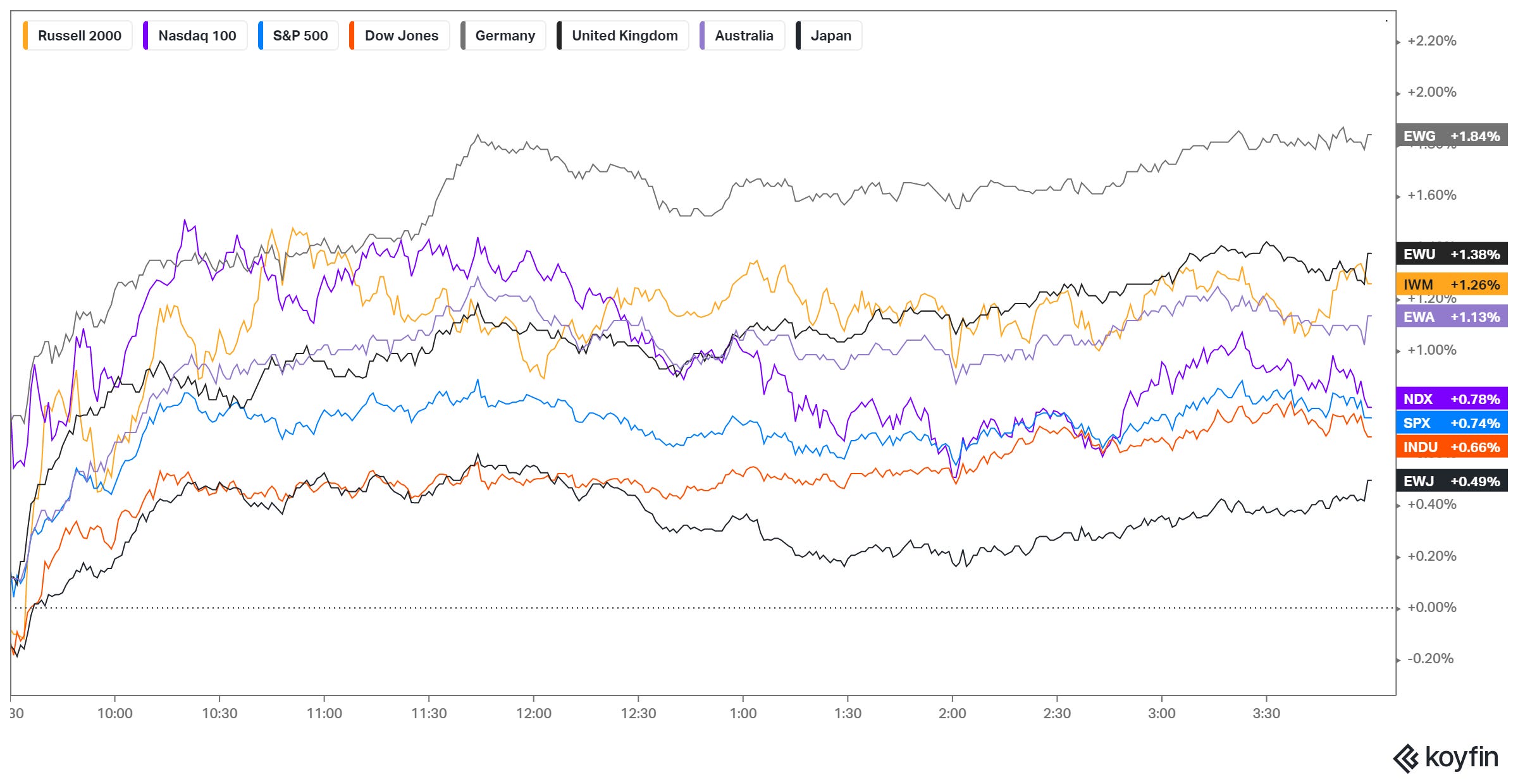Click the 1:00 time axis label
The image size is (1518, 784).
(x=743, y=713)
